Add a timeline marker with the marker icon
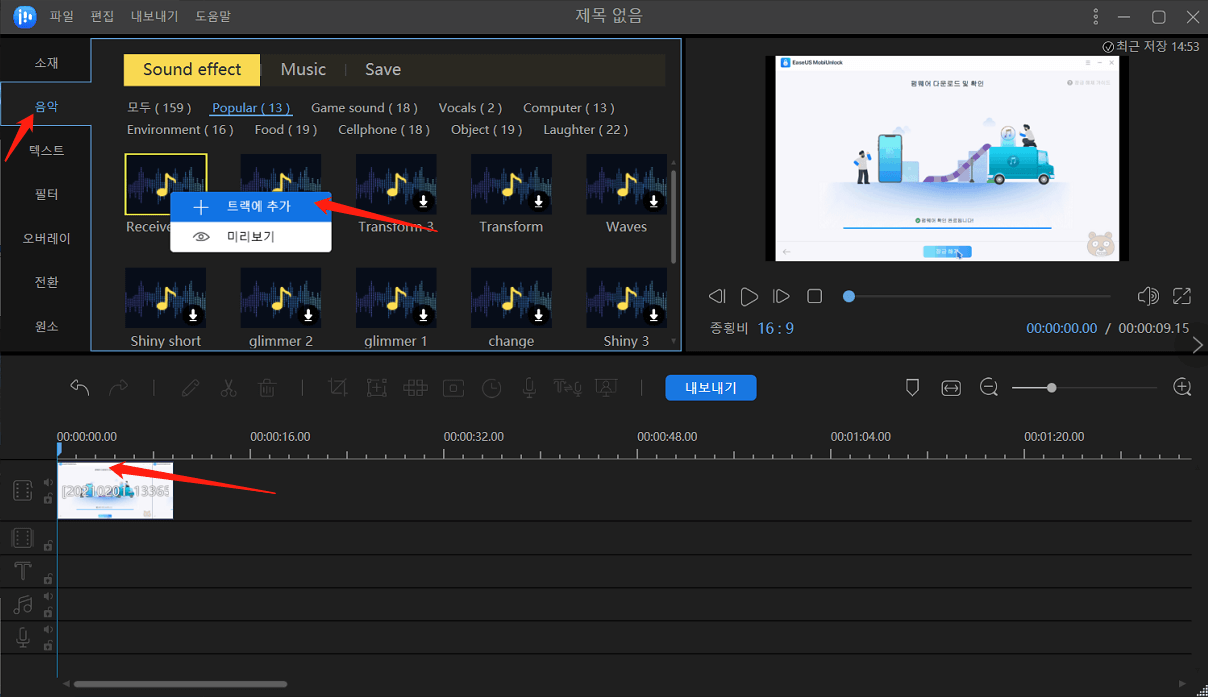The image size is (1208, 697). pyautogui.click(x=912, y=388)
